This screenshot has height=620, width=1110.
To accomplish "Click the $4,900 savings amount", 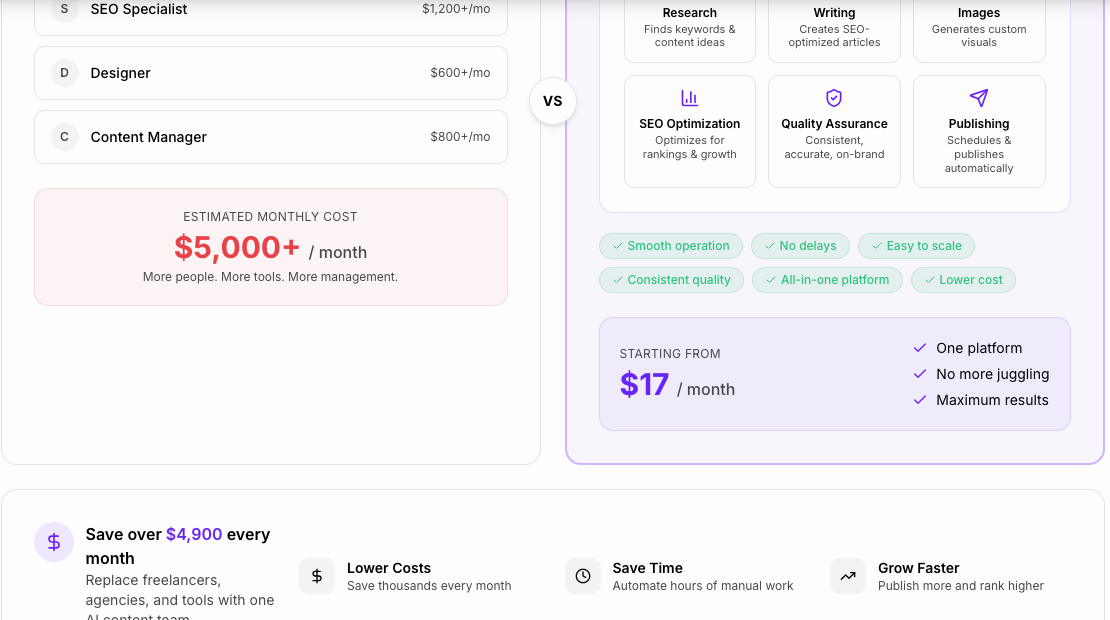I will coord(194,534).
